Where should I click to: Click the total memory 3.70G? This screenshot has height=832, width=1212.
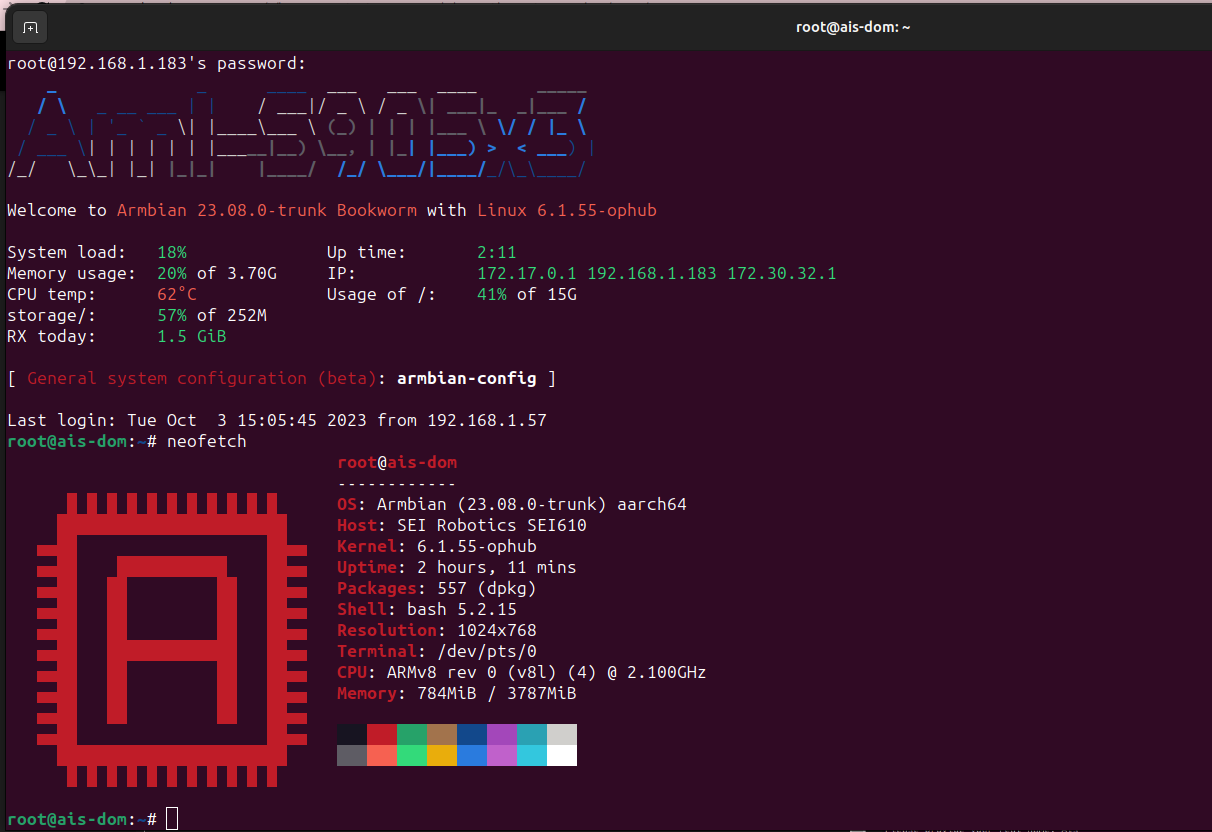tap(252, 273)
